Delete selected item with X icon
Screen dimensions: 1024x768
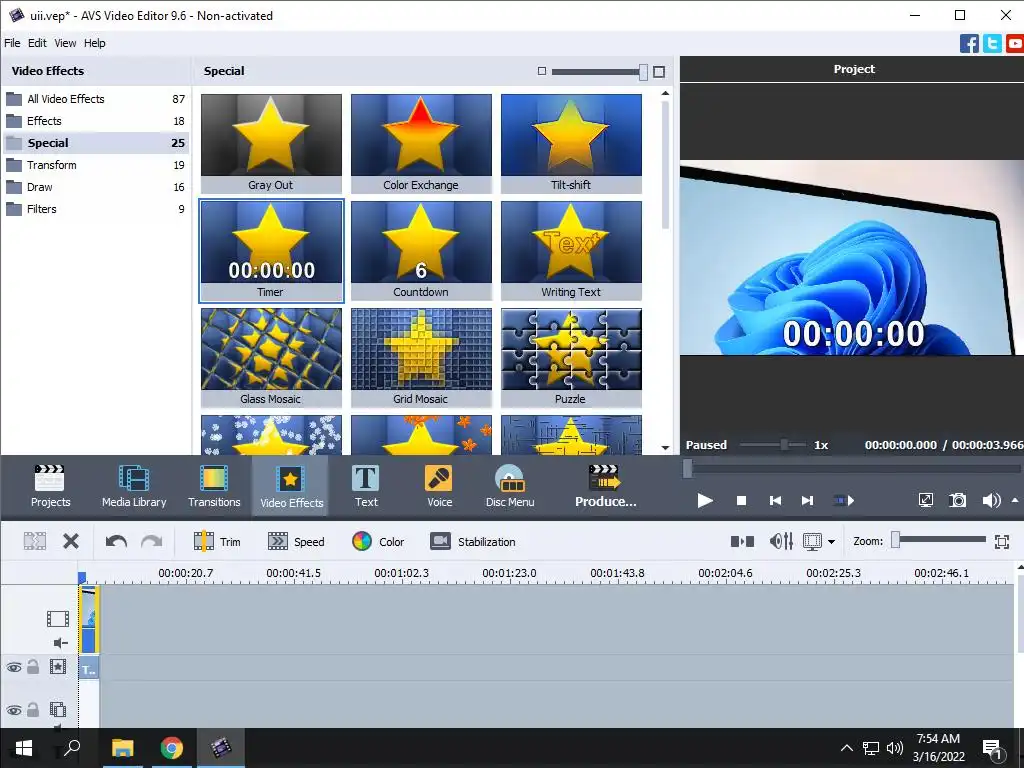tap(71, 541)
